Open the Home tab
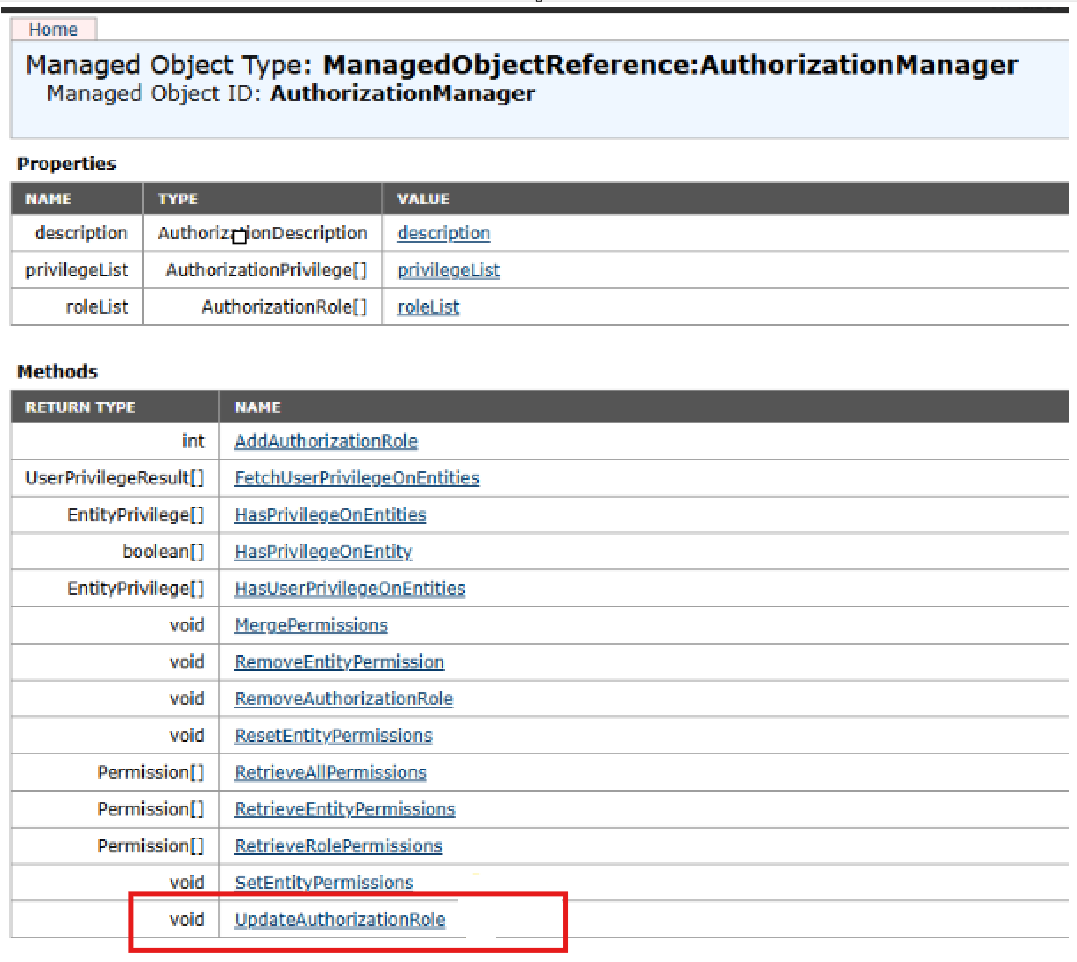Image resolution: width=1077 pixels, height=962 pixels. [x=53, y=29]
